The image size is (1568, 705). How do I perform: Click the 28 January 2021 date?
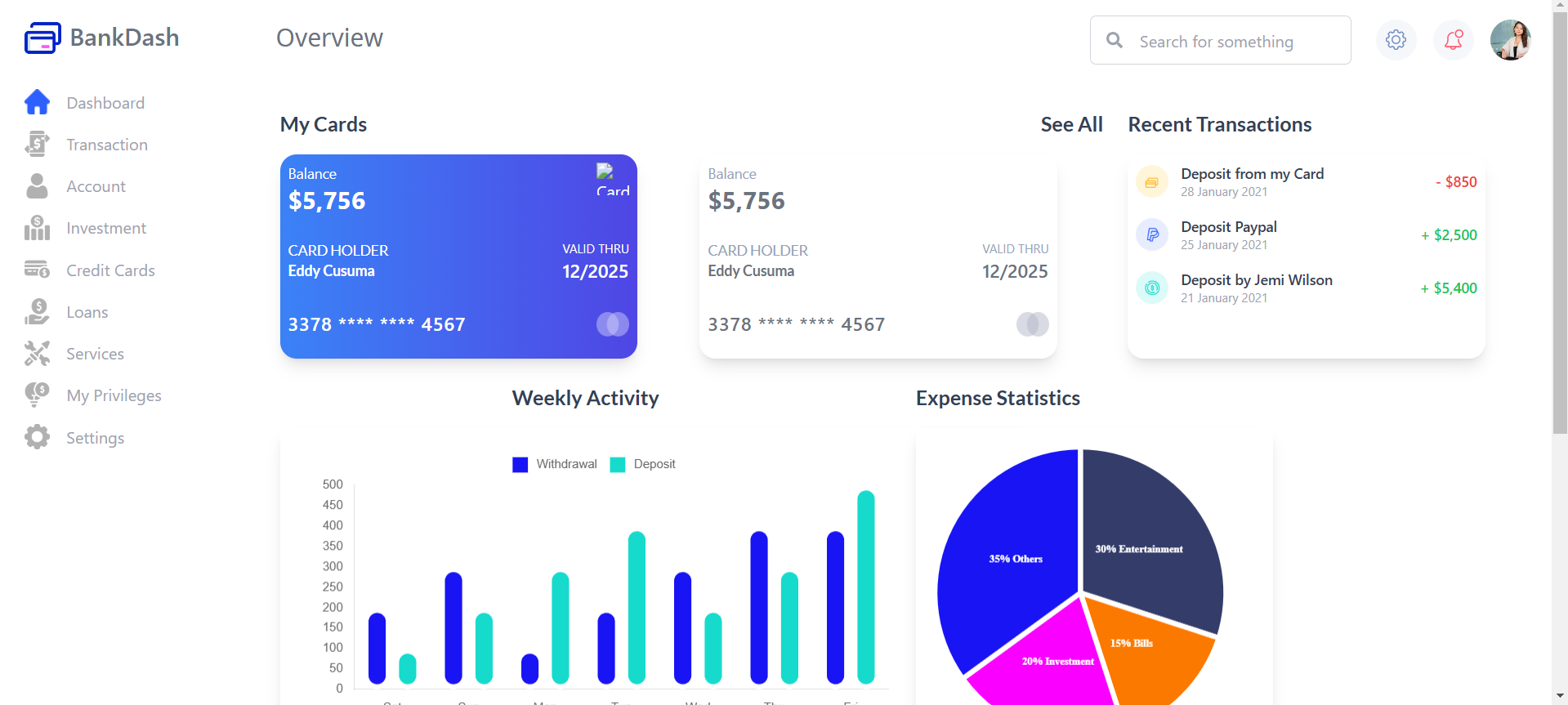1224,192
